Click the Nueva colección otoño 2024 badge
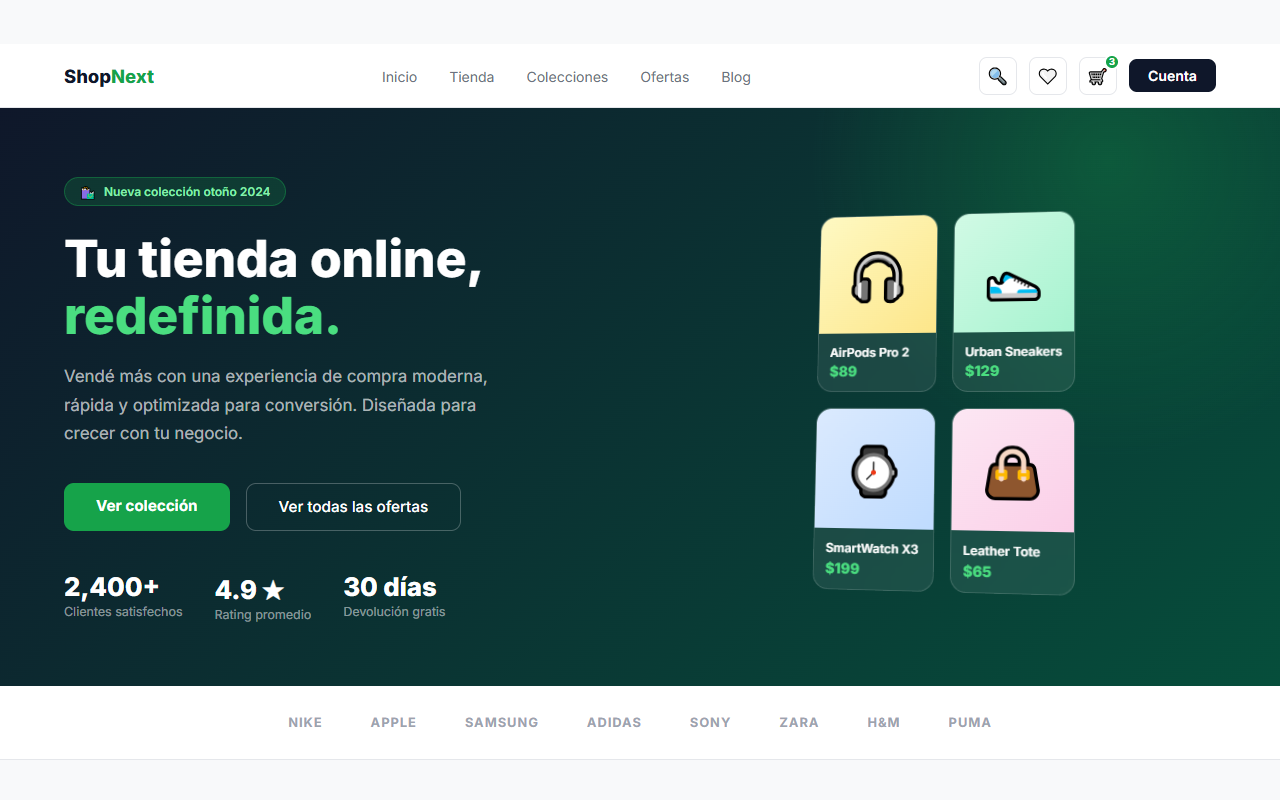 tap(175, 192)
